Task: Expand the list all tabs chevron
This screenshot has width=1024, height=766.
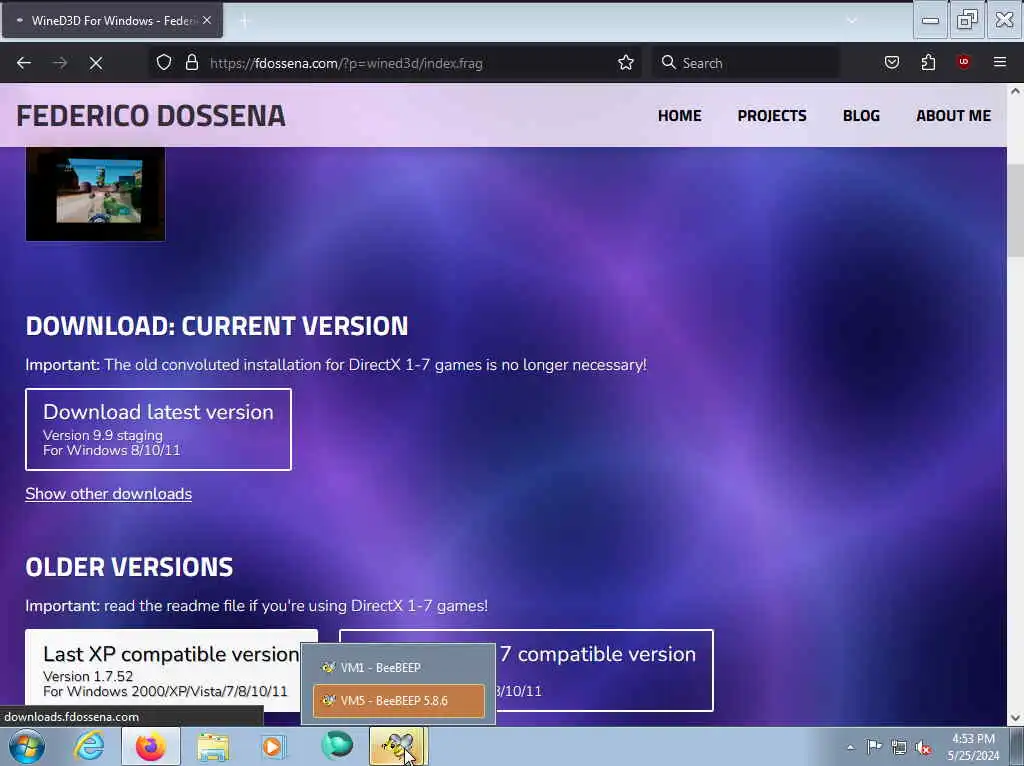Action: click(x=852, y=21)
